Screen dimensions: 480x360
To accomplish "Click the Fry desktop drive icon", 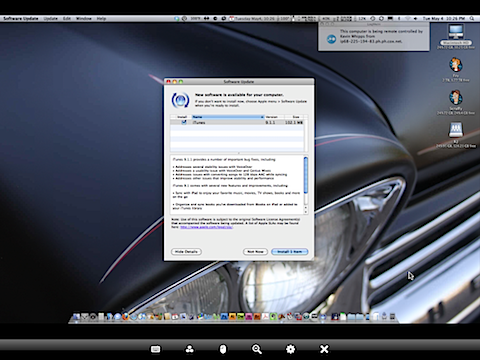I will point(456,65).
